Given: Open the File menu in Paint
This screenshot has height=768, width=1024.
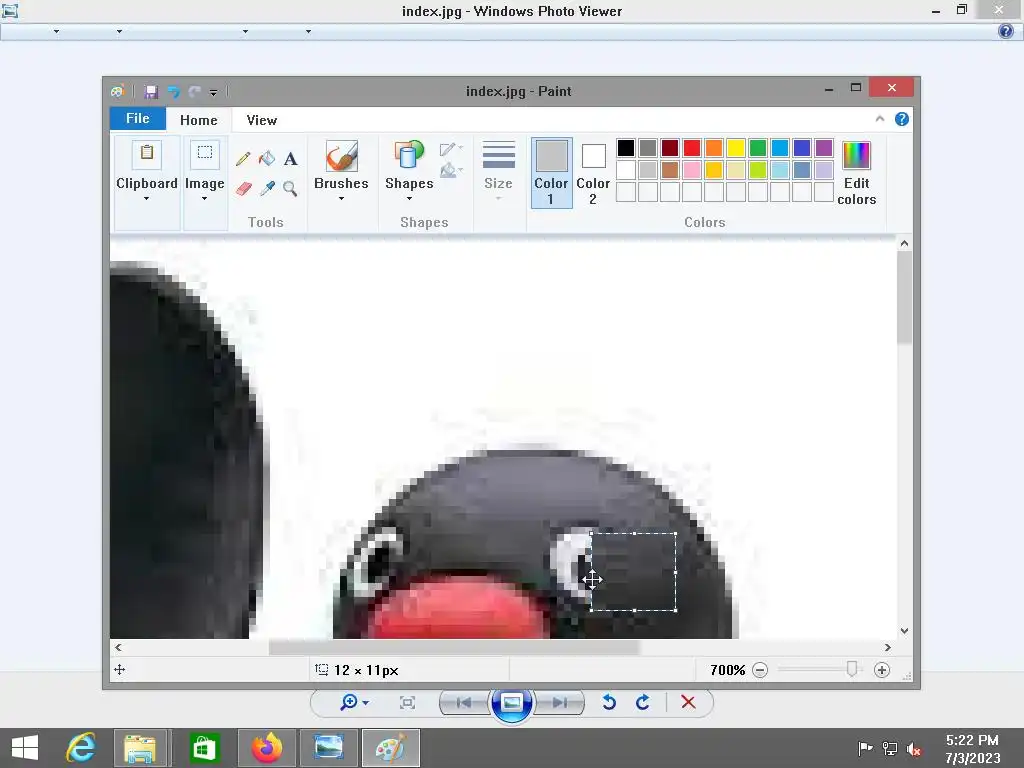Looking at the screenshot, I should click(x=138, y=118).
